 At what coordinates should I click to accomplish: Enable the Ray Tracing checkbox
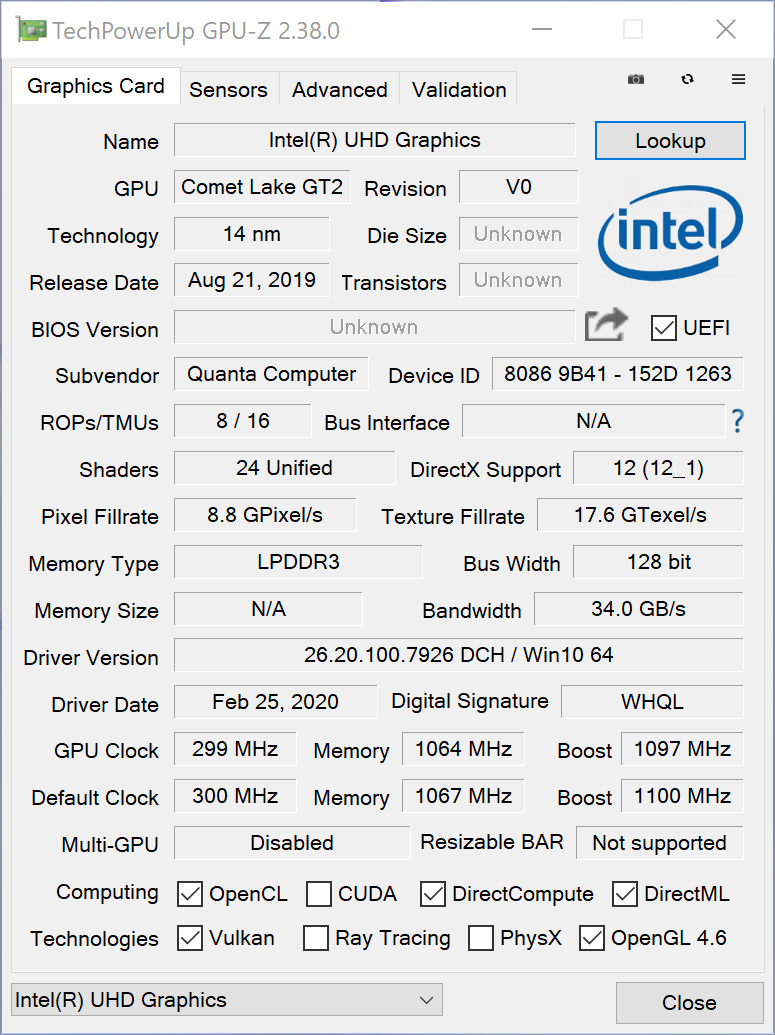316,938
